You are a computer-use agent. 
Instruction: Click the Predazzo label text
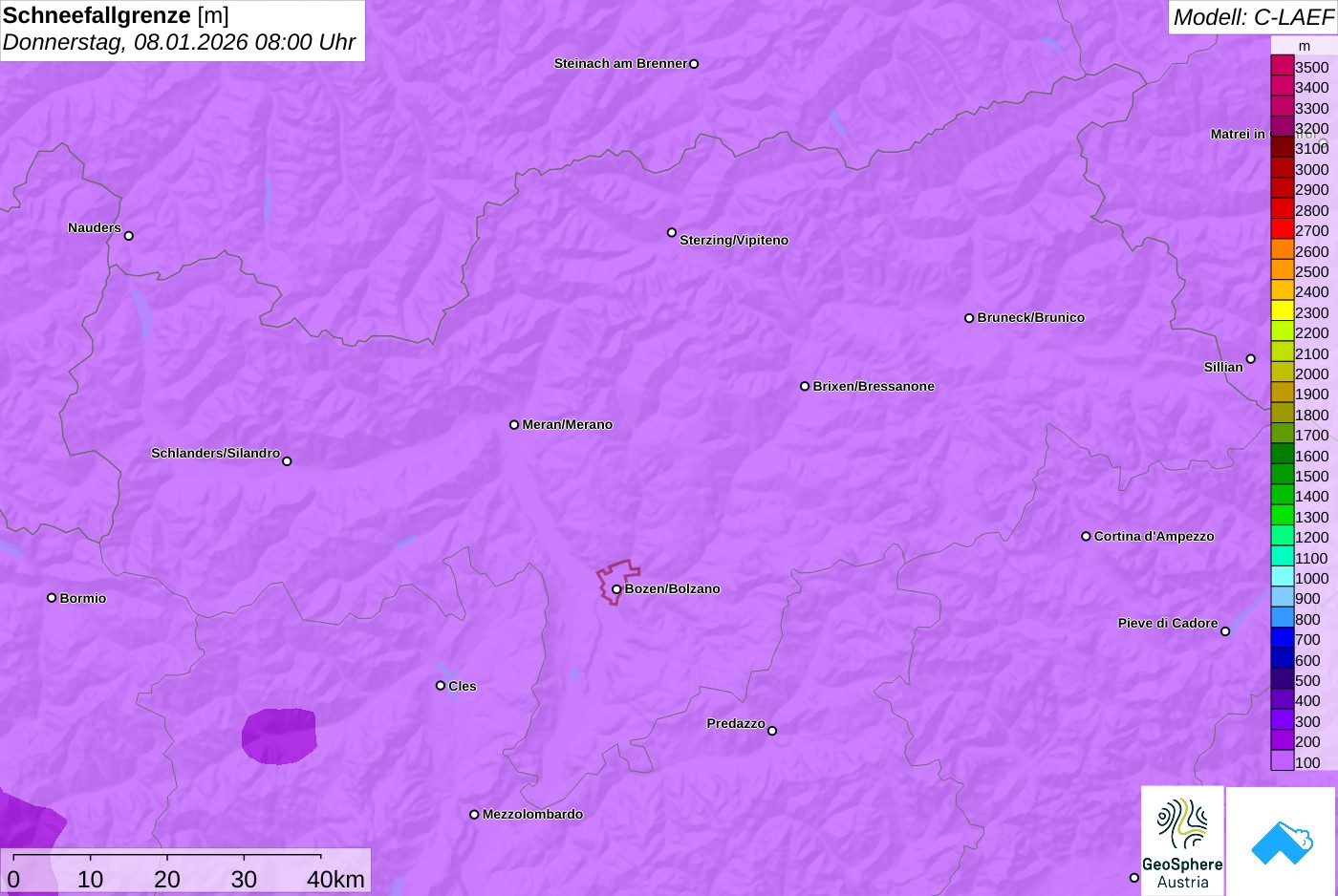736,723
